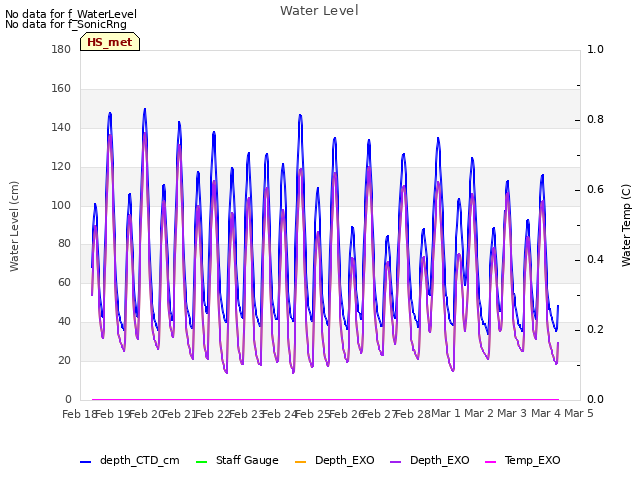
Task: Click the blue depth_CTD_cm legend swatch
Action: 85,462
